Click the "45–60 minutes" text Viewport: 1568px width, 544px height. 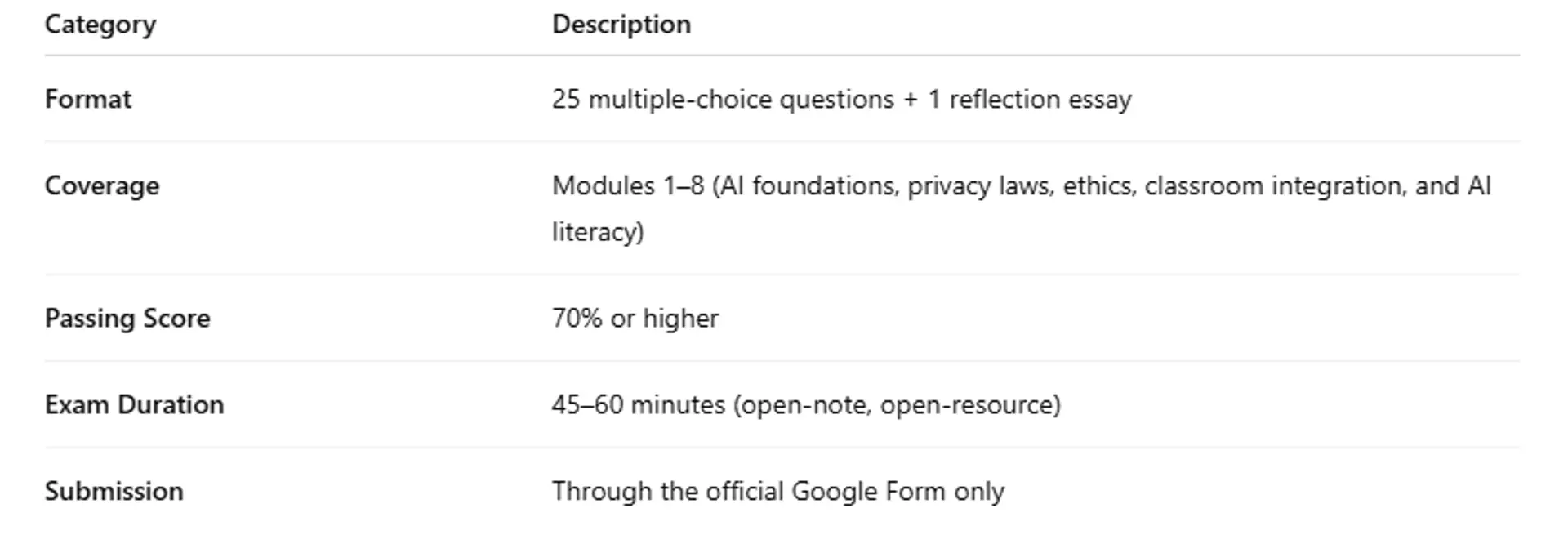638,404
